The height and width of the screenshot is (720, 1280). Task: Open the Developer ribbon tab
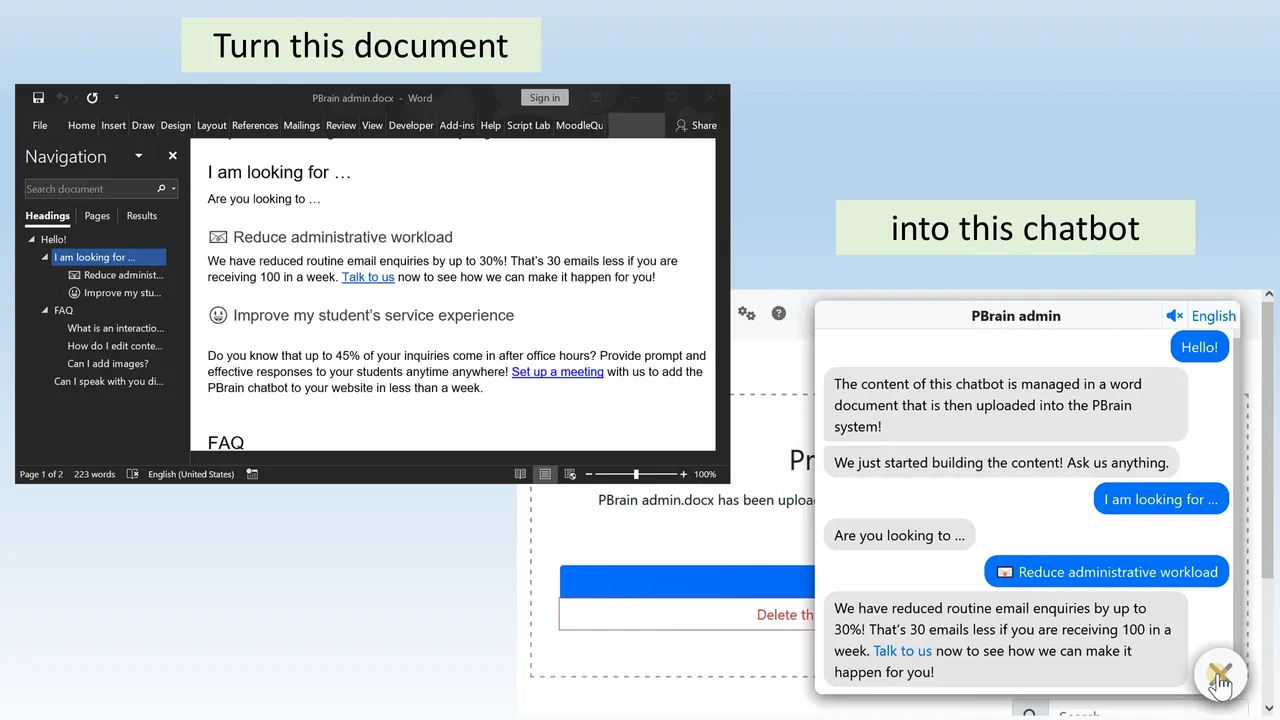[x=411, y=126]
